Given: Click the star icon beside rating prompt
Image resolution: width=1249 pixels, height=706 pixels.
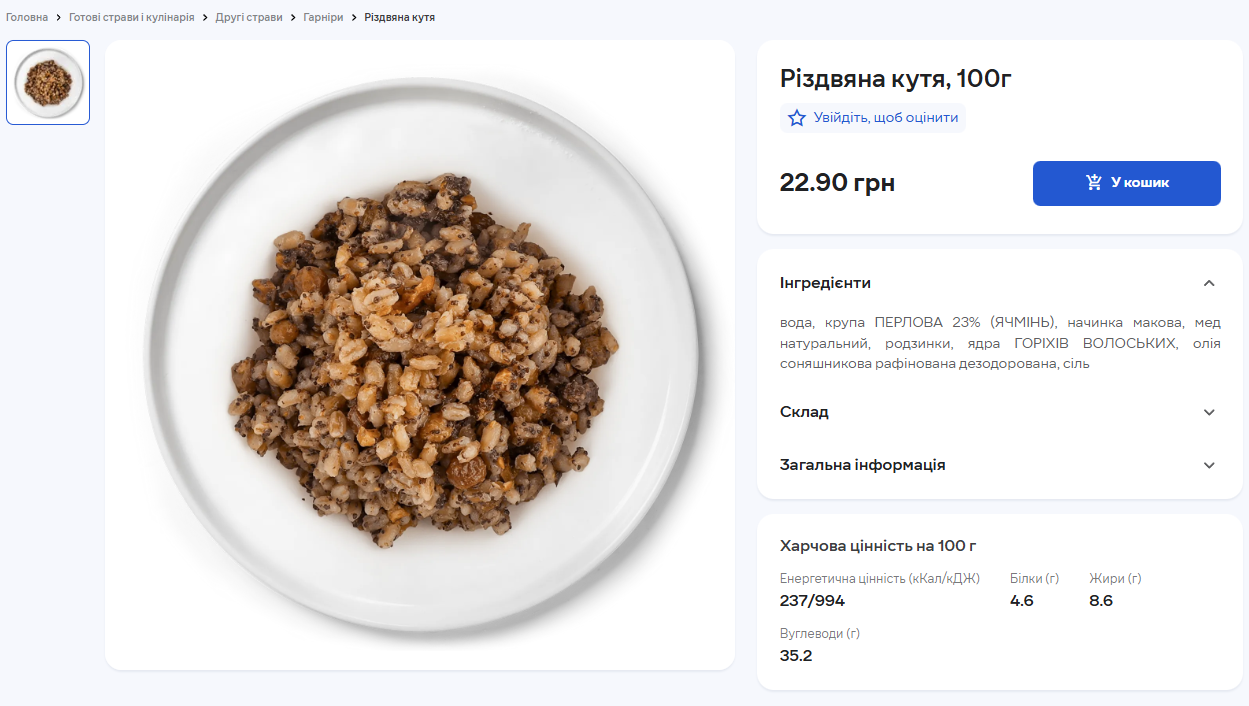Looking at the screenshot, I should pyautogui.click(x=796, y=118).
